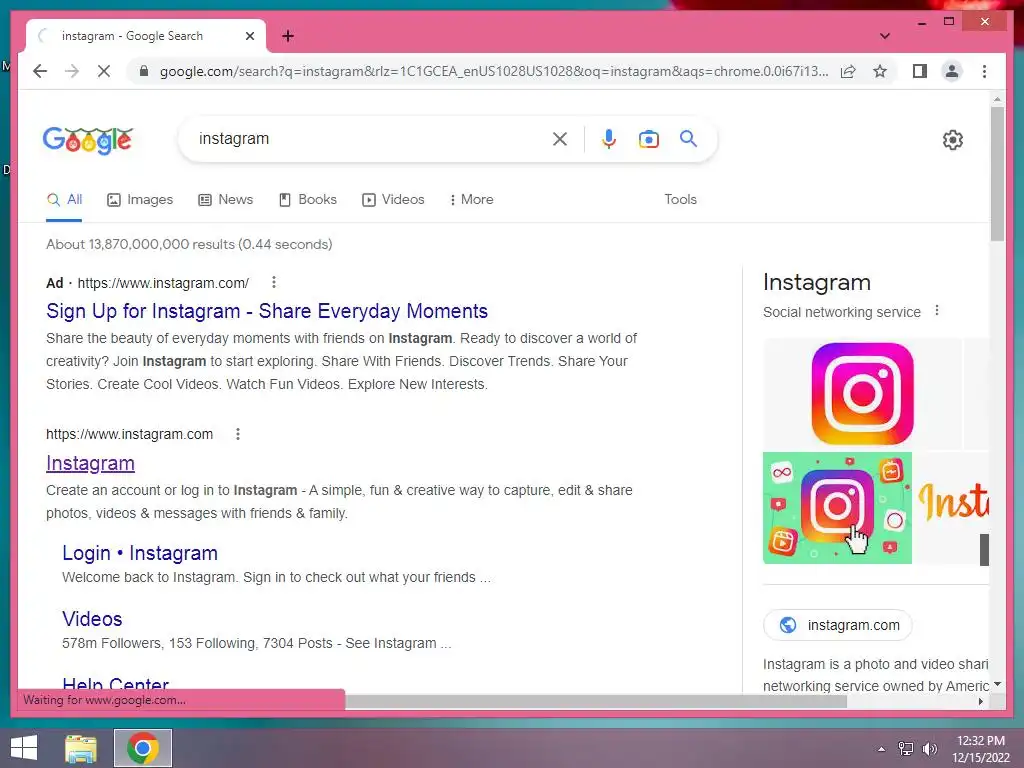The height and width of the screenshot is (768, 1024).
Task: Open a new browser tab
Action: (288, 36)
